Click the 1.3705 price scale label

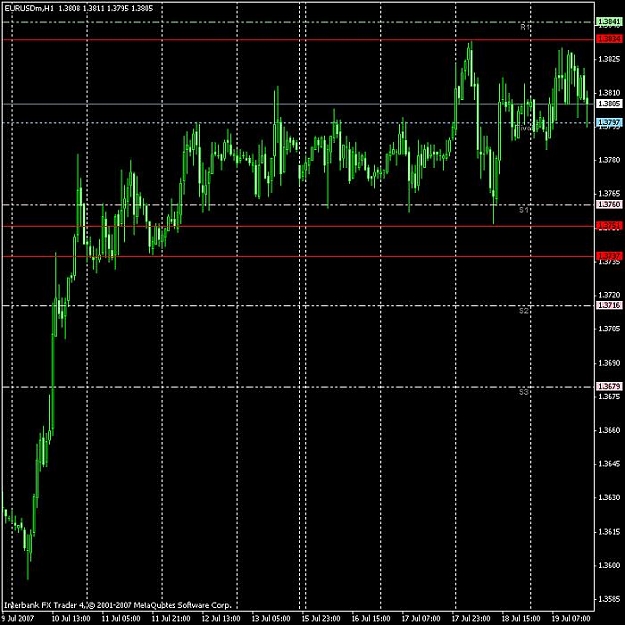pos(609,329)
